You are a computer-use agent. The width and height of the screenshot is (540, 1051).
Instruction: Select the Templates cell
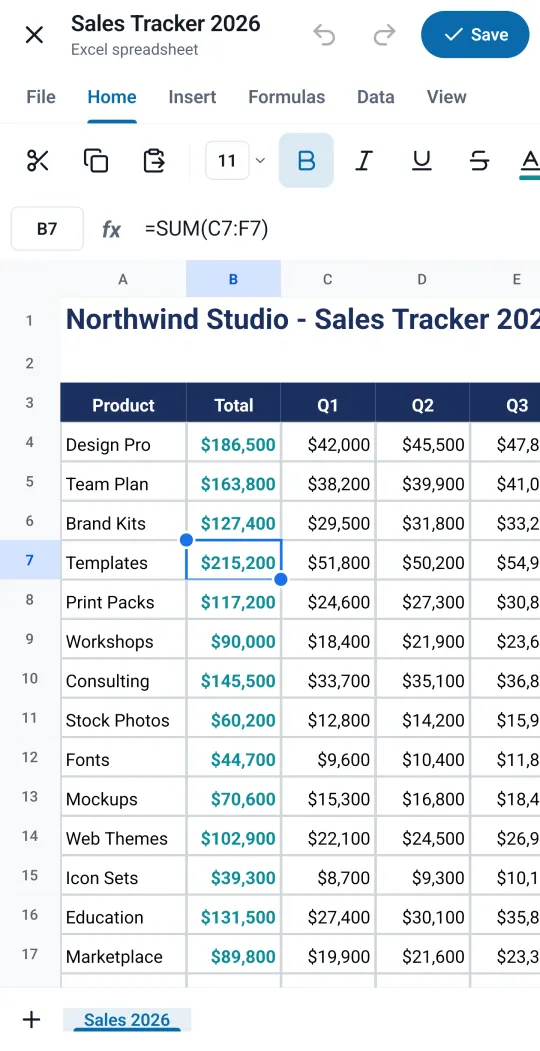pos(123,562)
